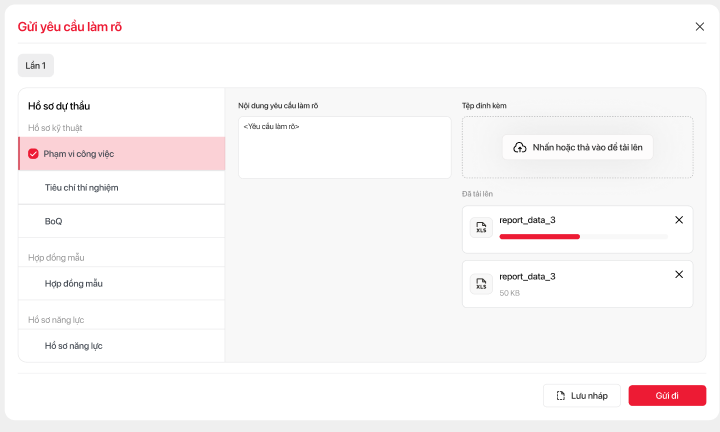Click the file name above 50 KB
The width and height of the screenshot is (720, 432).
pyautogui.click(x=527, y=277)
